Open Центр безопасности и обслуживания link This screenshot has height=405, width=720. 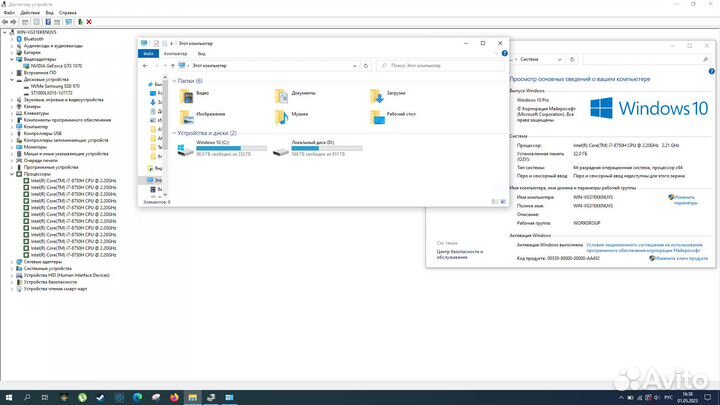point(460,254)
